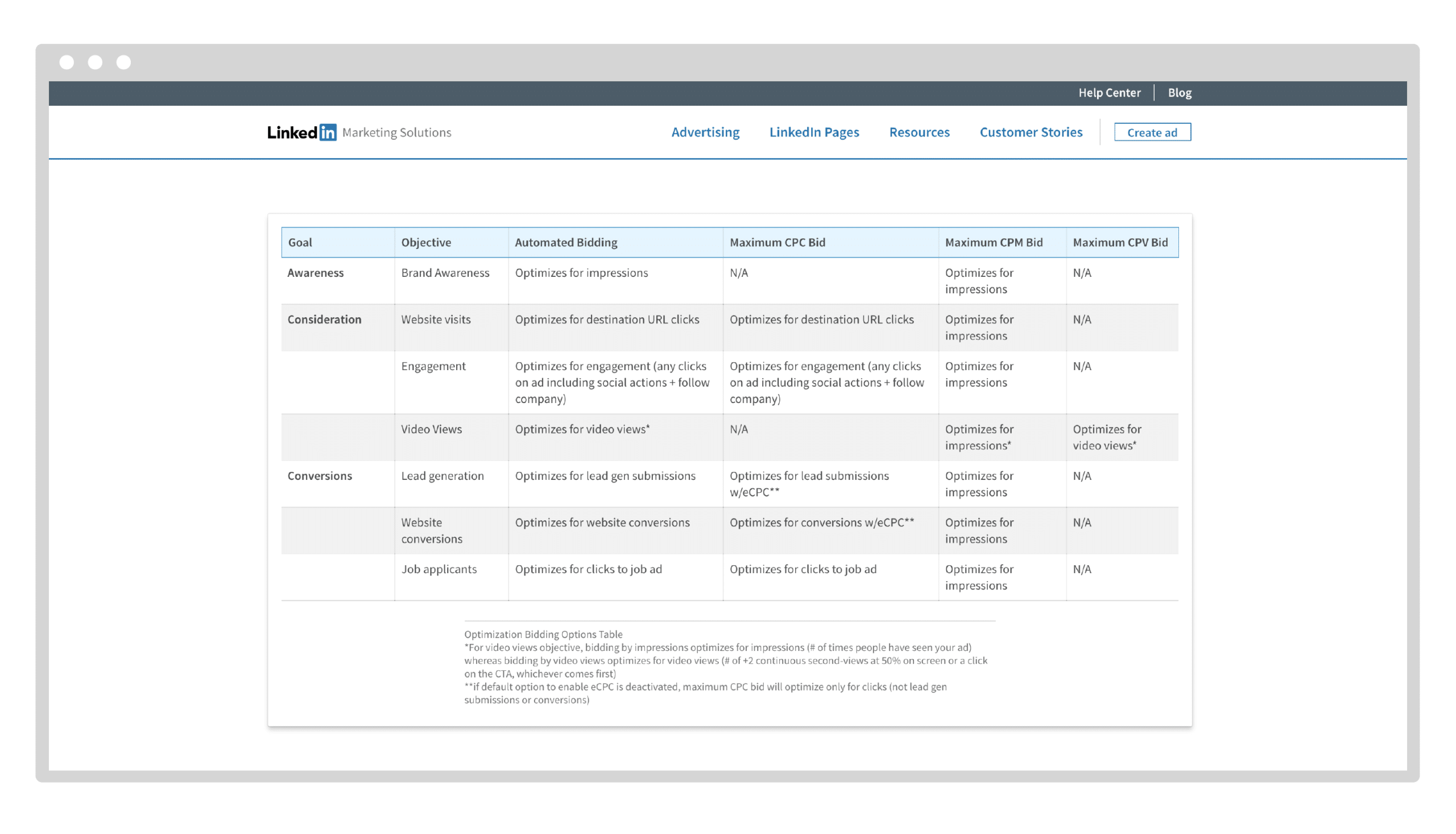Click the third window control dot
Screen dimensions: 1456x834
pos(124,62)
